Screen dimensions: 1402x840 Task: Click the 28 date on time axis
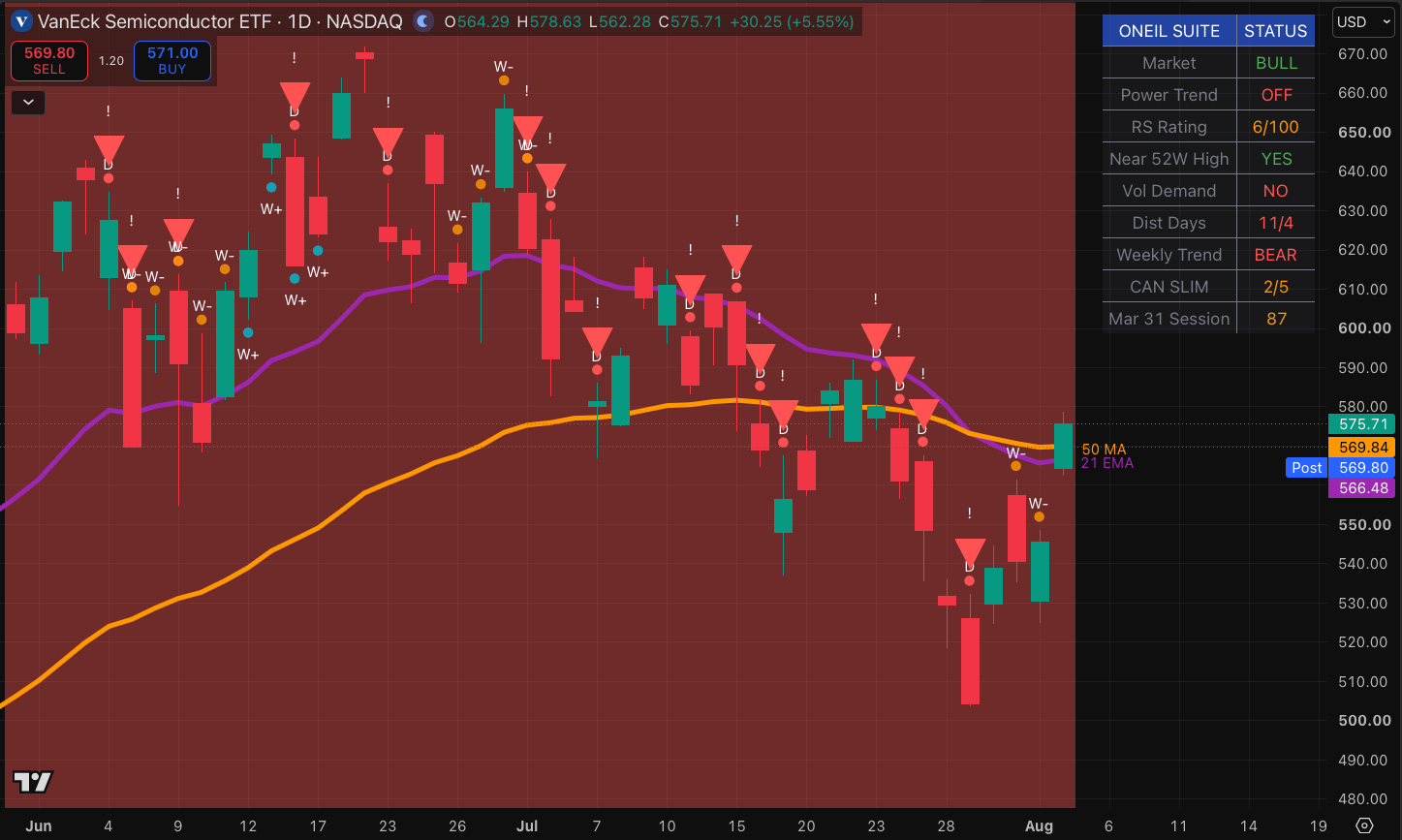click(946, 826)
